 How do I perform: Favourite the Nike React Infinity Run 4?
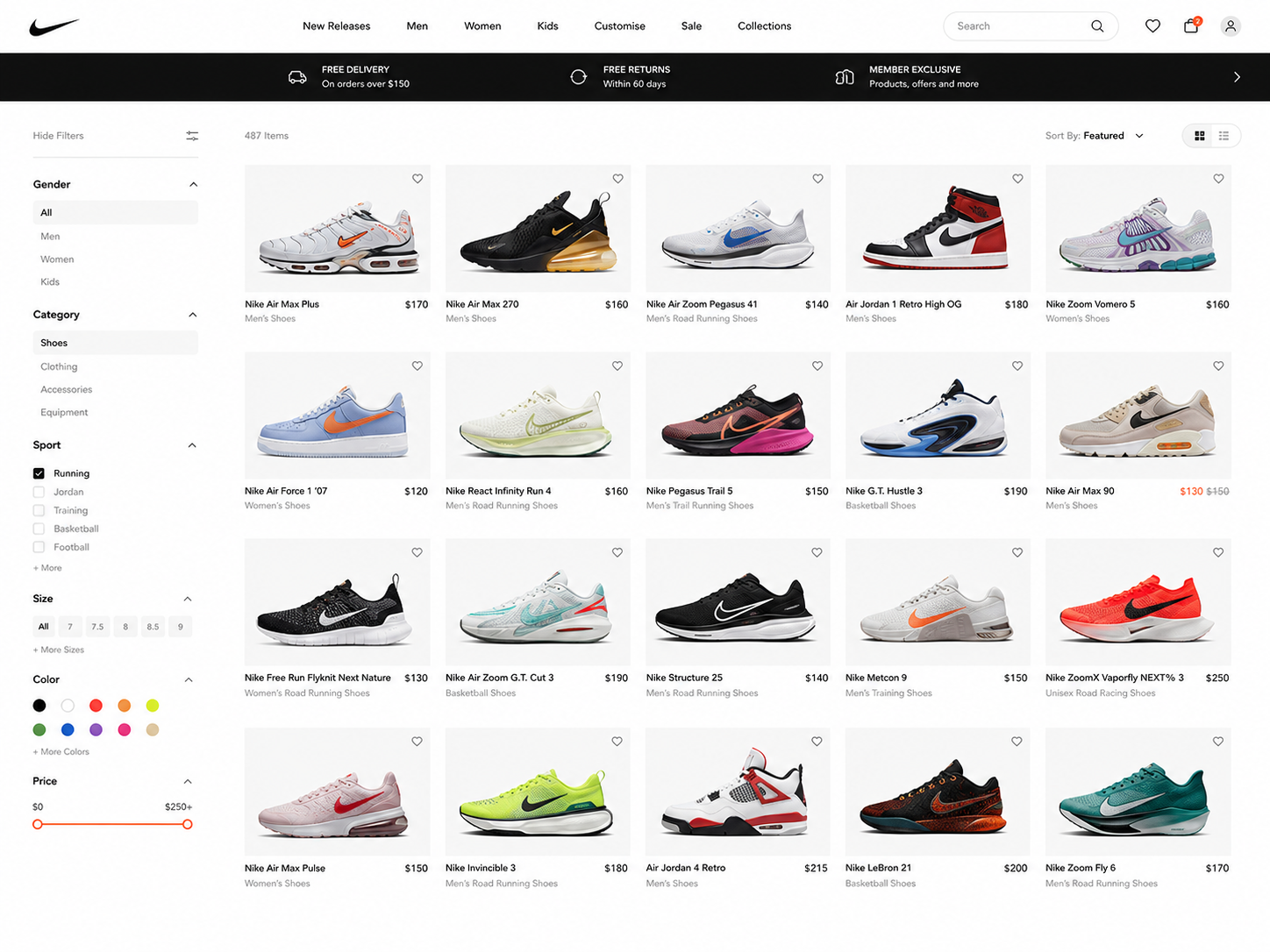click(x=617, y=366)
